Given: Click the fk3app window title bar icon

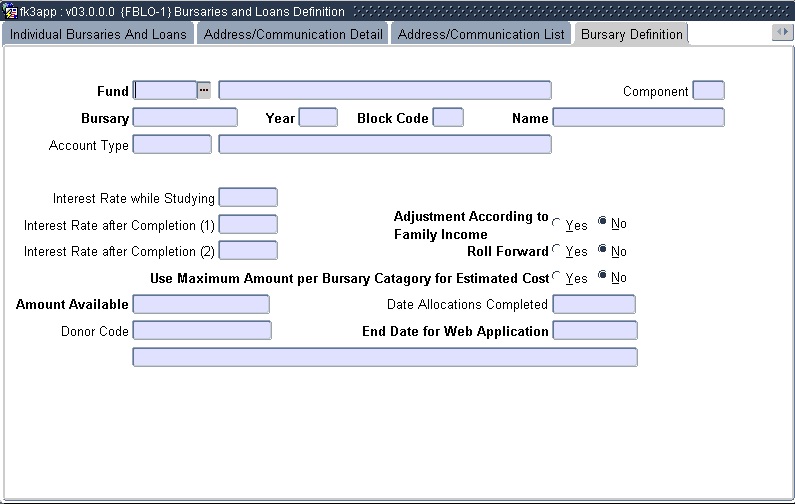Looking at the screenshot, I should point(10,11).
